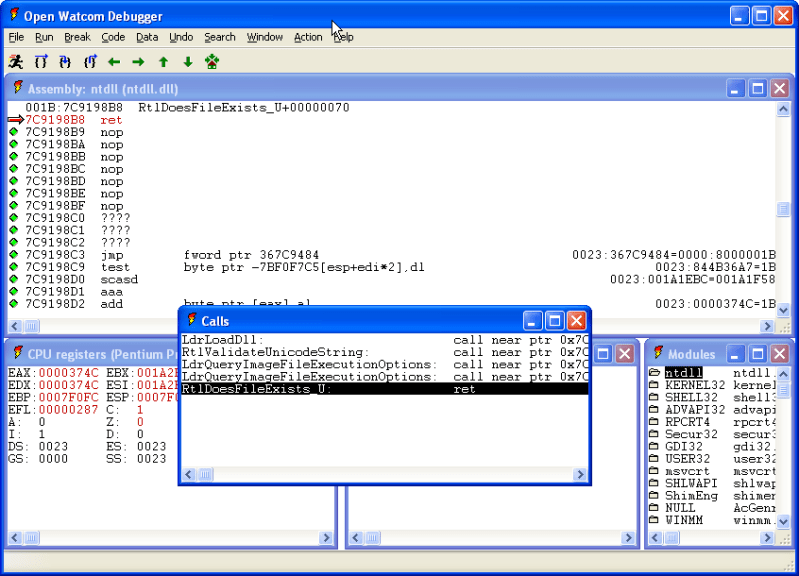Open the Window menu
This screenshot has height=576, width=799.
(x=264, y=37)
